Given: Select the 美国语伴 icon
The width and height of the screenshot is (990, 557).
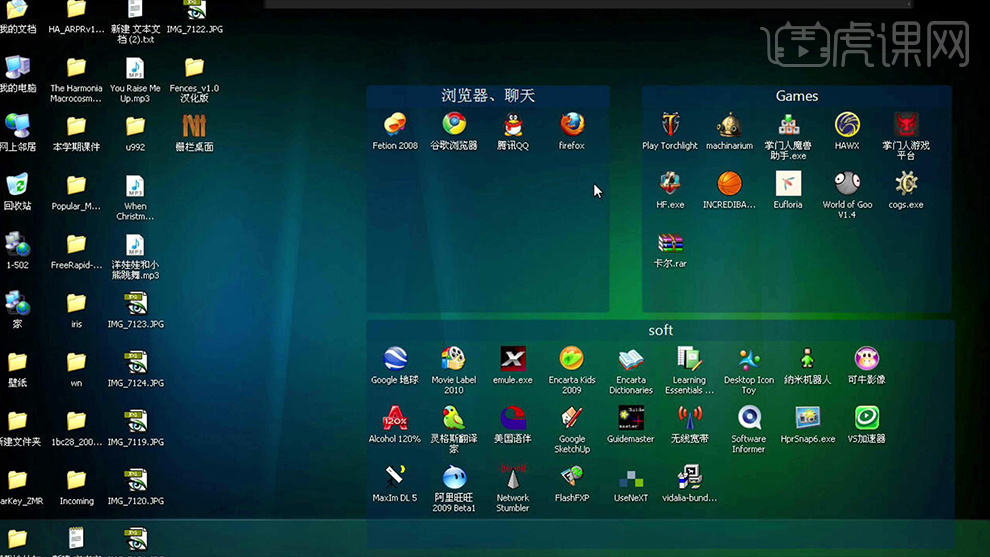Looking at the screenshot, I should pyautogui.click(x=513, y=418).
